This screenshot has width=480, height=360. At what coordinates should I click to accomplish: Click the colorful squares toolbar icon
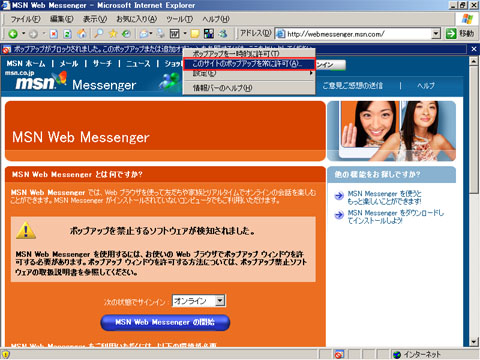209,34
